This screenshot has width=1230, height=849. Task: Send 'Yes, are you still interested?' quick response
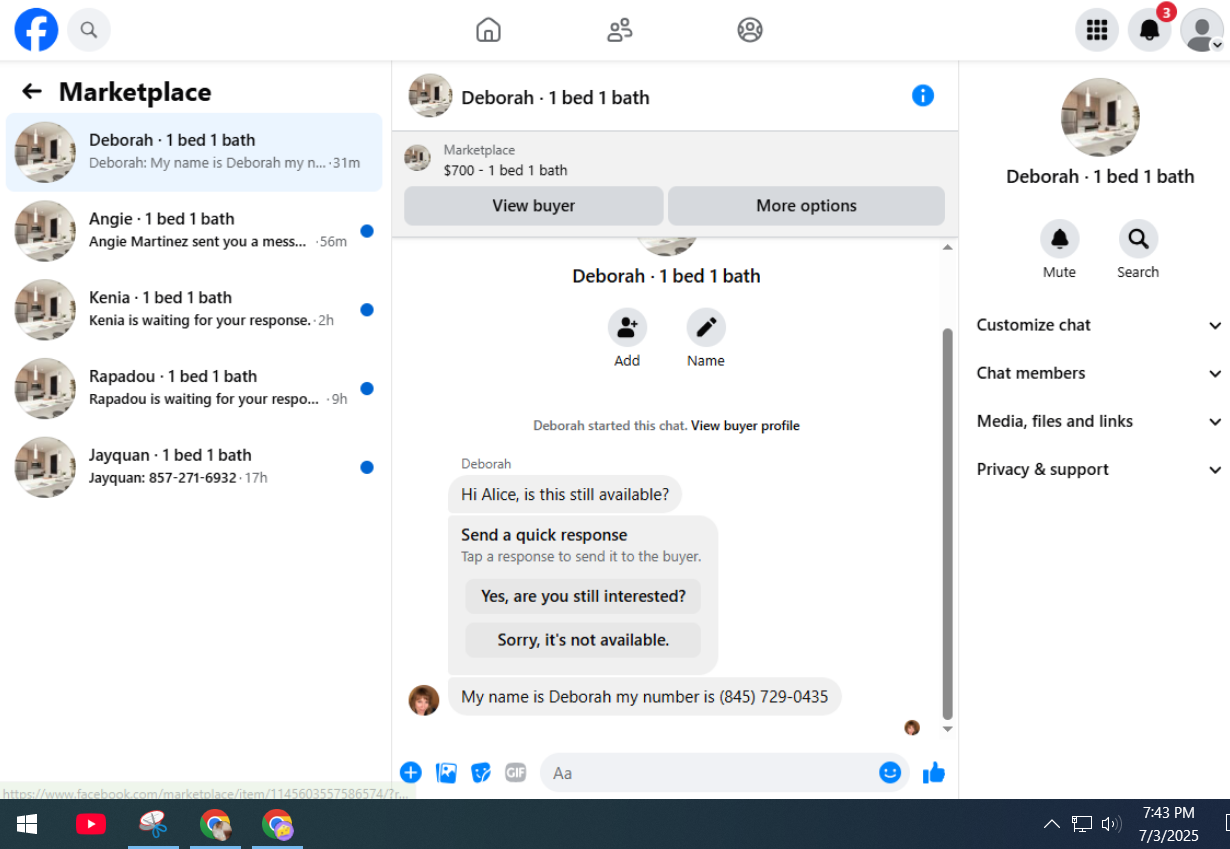point(583,596)
